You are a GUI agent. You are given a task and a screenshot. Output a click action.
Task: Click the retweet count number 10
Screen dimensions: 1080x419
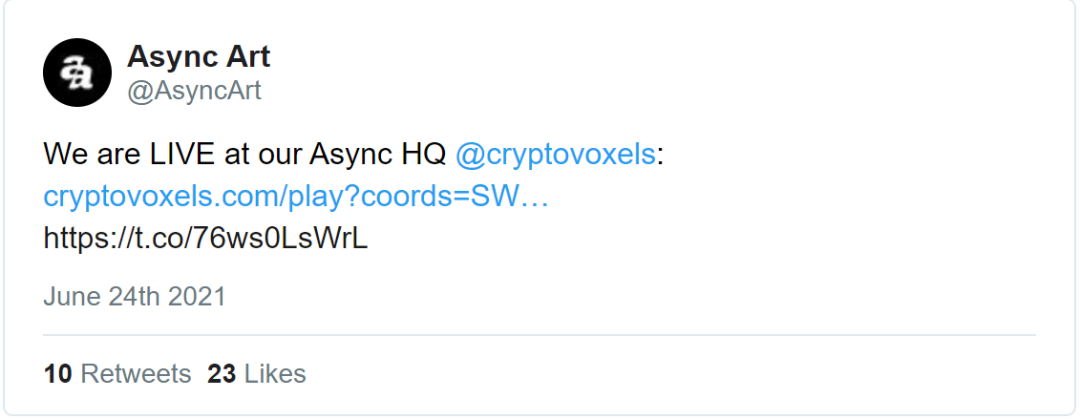(58, 374)
